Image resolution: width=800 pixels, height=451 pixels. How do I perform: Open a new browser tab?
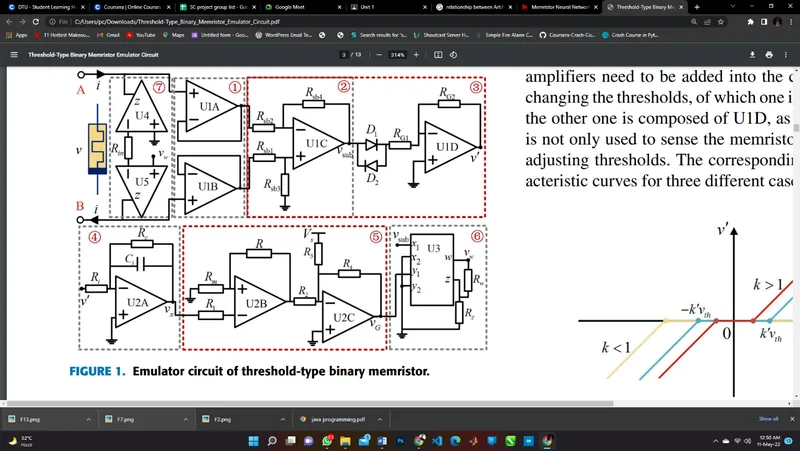pos(697,7)
